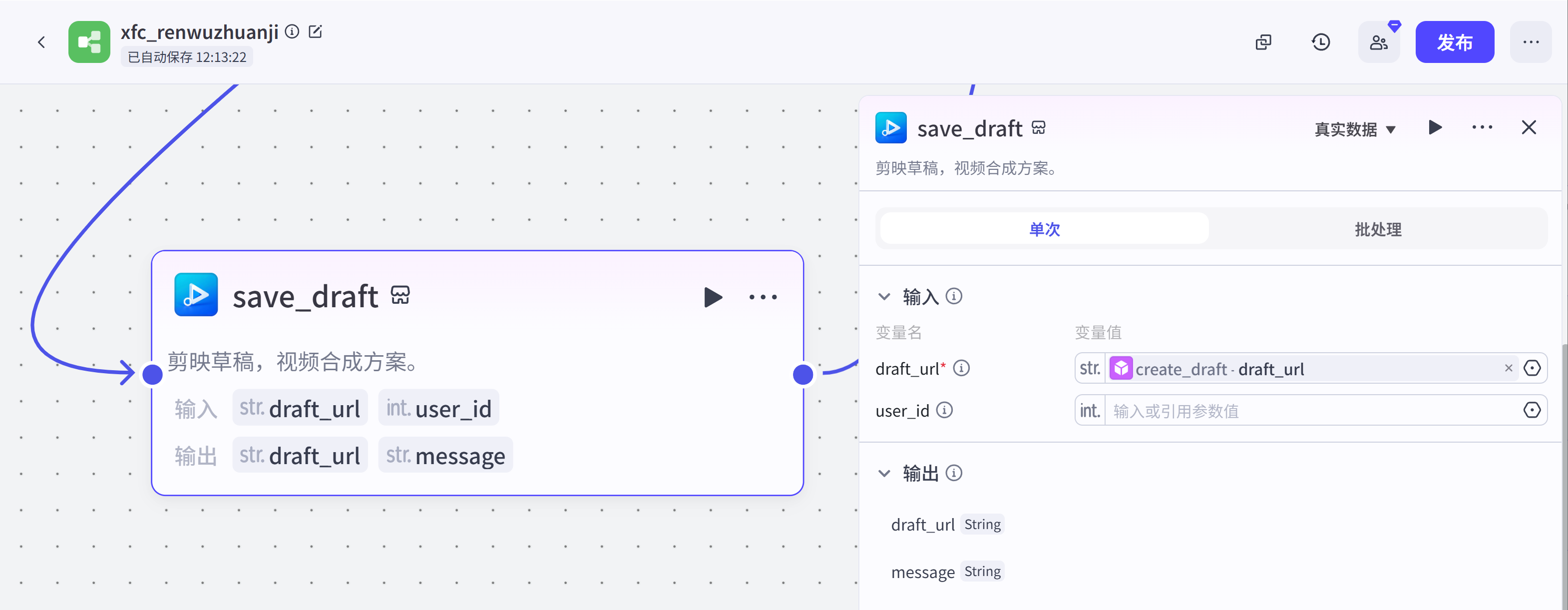1568x610 pixels.
Task: Run test from save_draft side panel
Action: pyautogui.click(x=1435, y=127)
